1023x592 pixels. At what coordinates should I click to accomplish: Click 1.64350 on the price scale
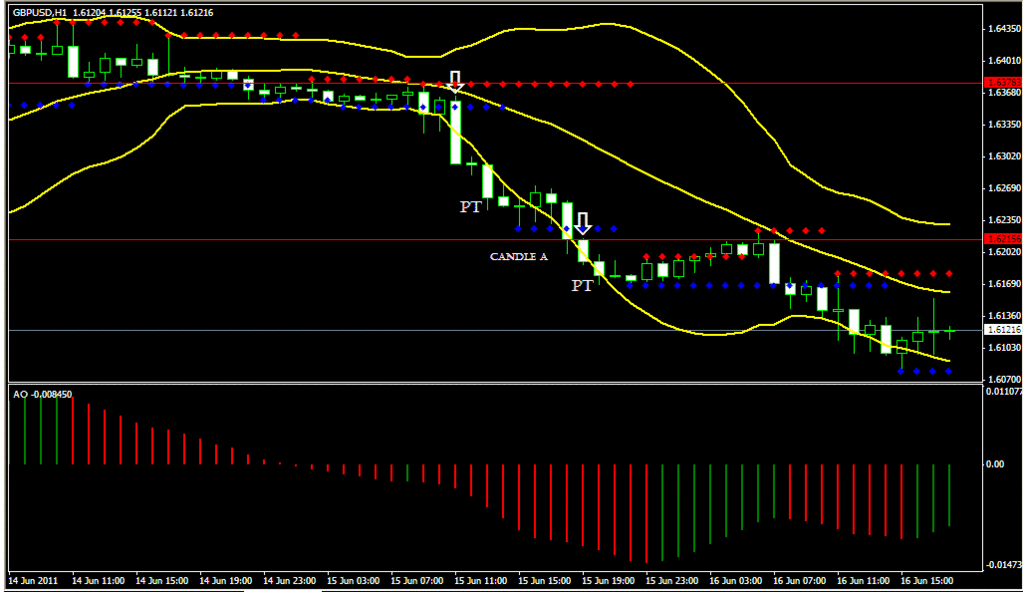tap(1004, 29)
